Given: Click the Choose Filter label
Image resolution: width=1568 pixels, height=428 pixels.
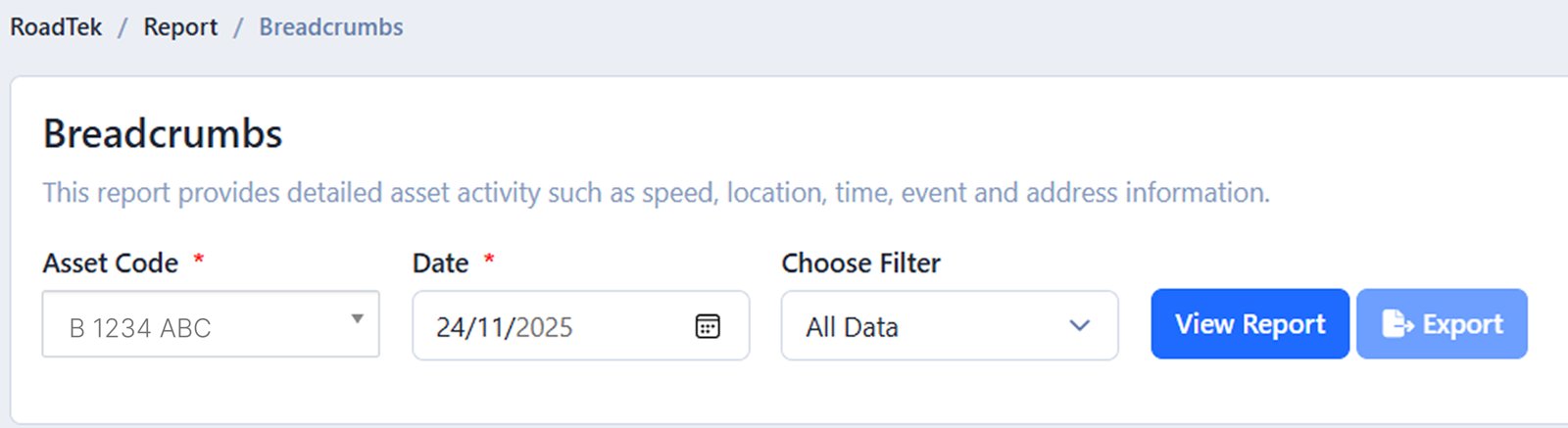Looking at the screenshot, I should 860,263.
